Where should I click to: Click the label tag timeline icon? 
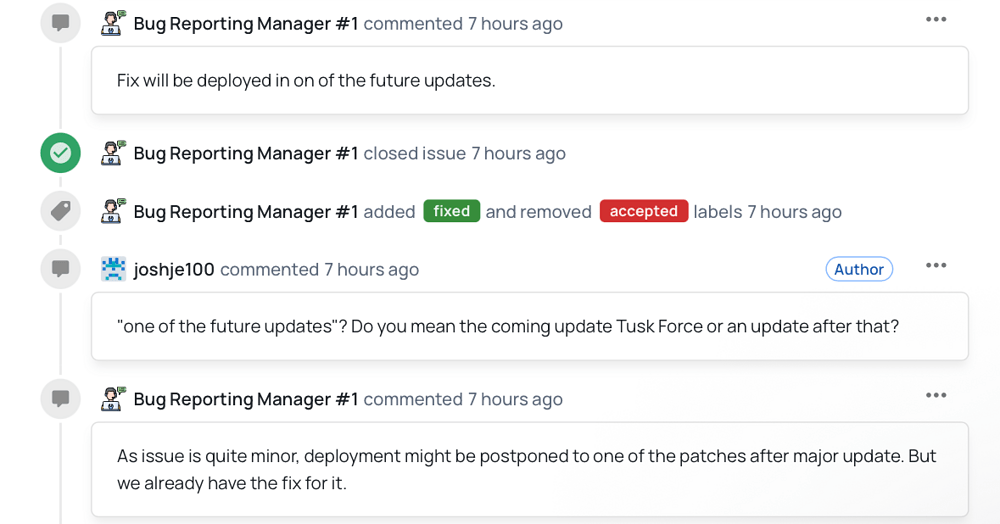tap(61, 211)
